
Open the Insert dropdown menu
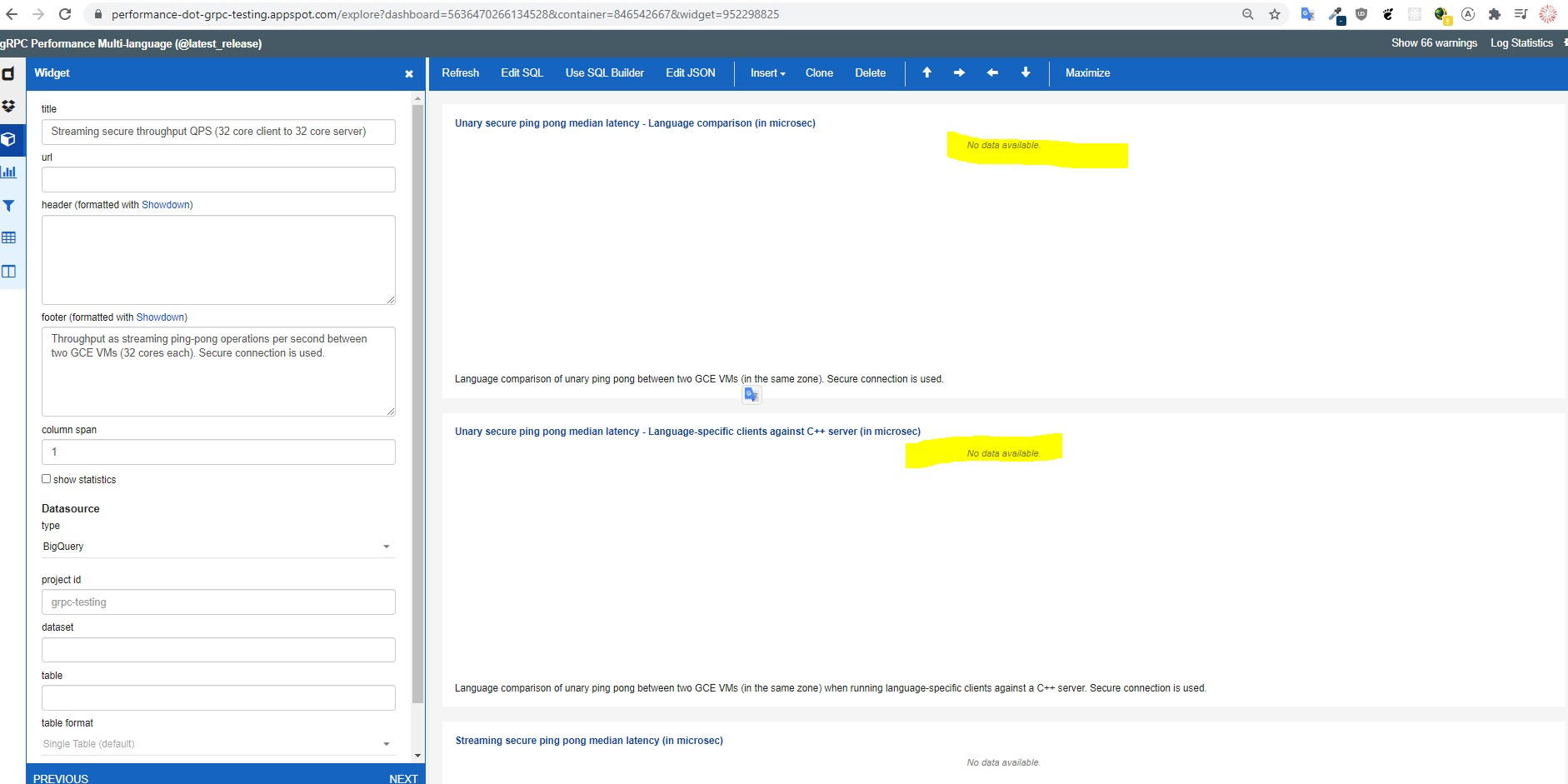coord(767,73)
